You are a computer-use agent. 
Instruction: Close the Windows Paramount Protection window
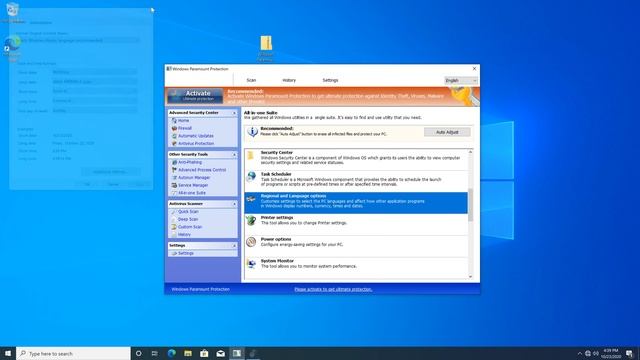[474, 69]
